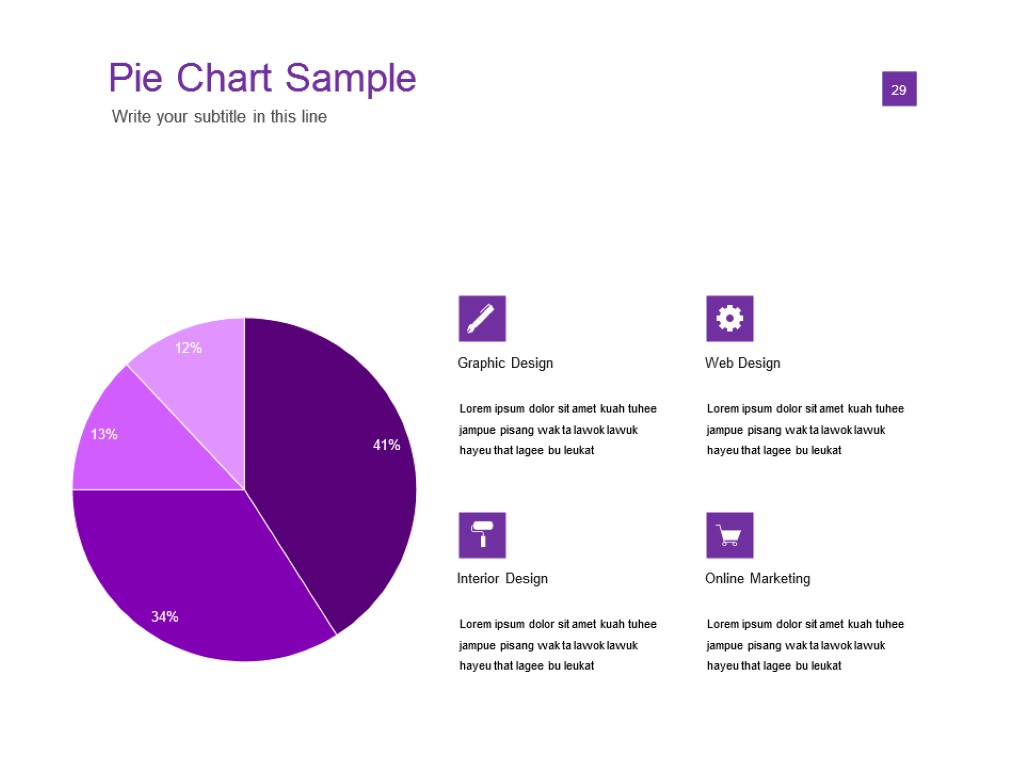Screen dimensions: 1024x768
Task: Click the Interior Design heading
Action: (502, 579)
